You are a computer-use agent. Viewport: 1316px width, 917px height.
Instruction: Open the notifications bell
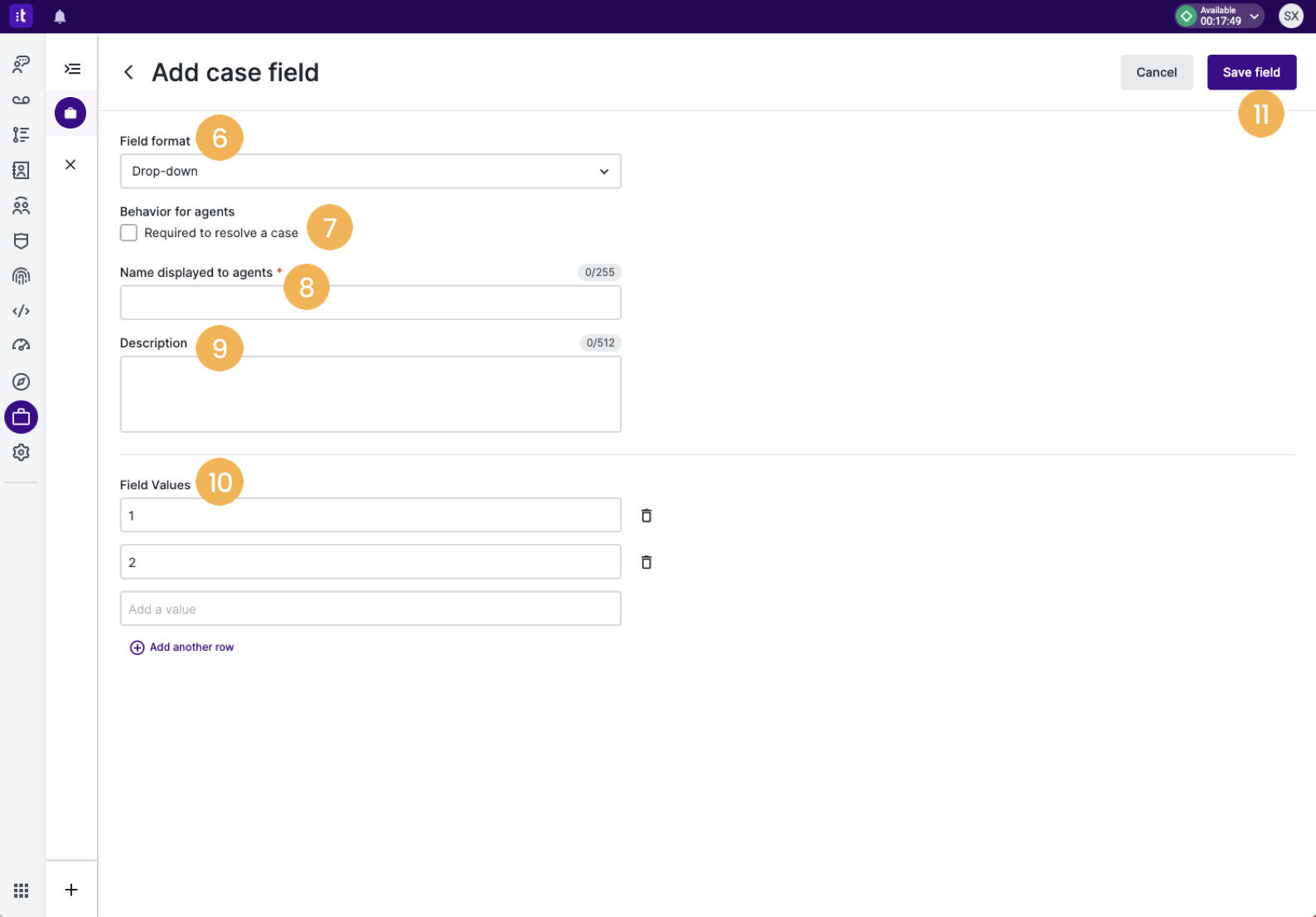pos(60,17)
